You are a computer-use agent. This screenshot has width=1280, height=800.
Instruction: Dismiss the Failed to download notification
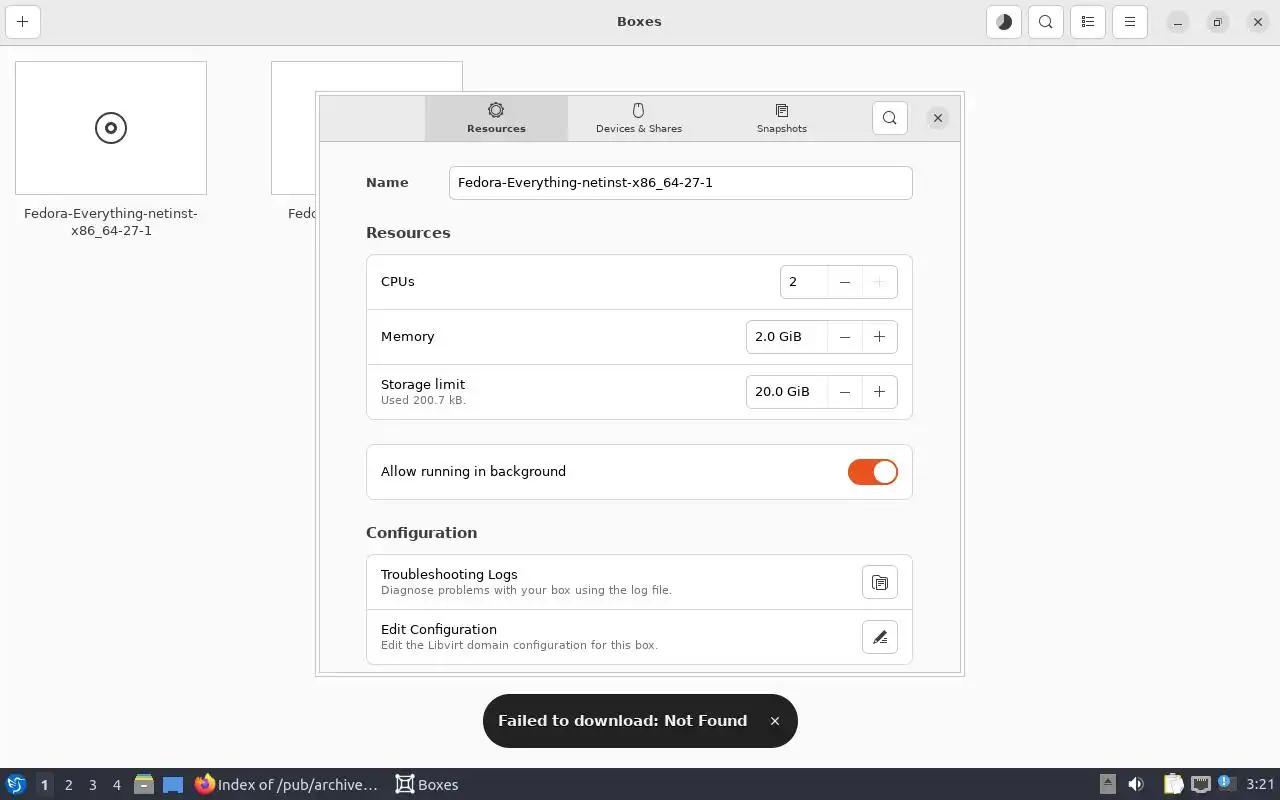(774, 721)
